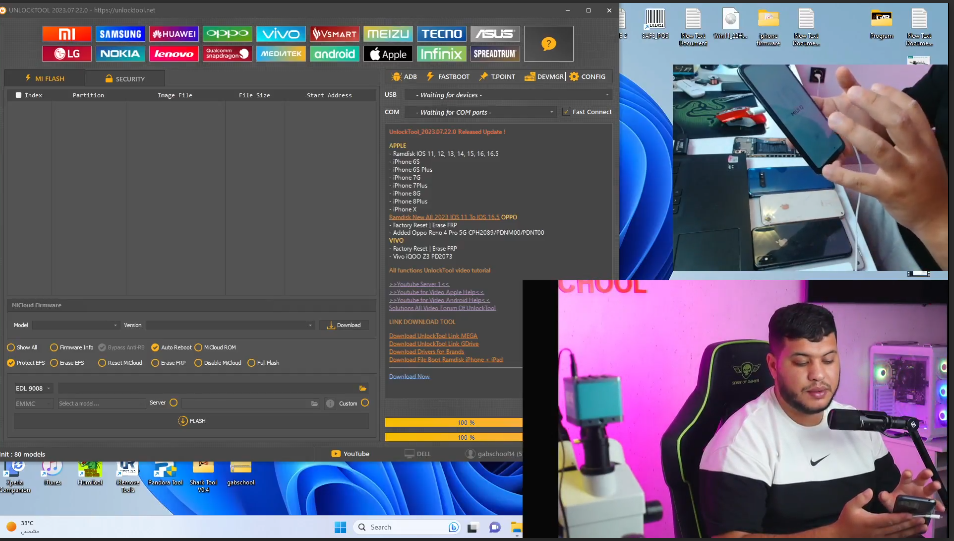Select the Apple brand icon

388,54
